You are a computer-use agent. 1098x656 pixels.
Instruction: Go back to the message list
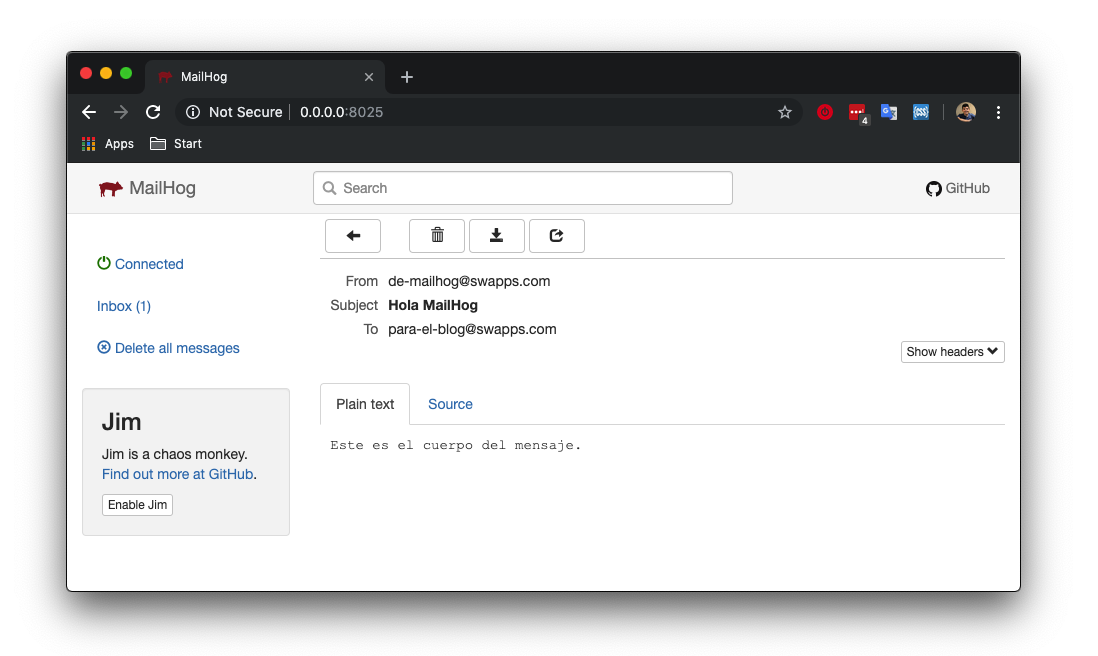[x=353, y=236]
